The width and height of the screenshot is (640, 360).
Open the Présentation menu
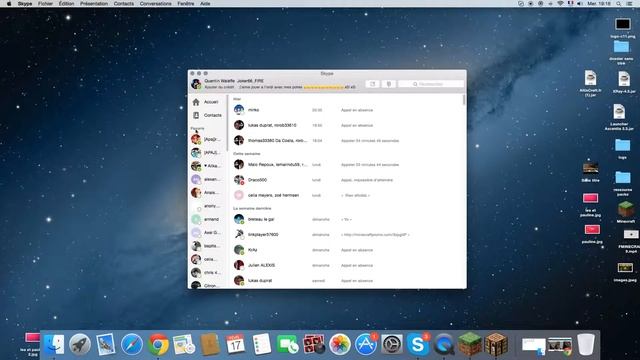click(93, 4)
